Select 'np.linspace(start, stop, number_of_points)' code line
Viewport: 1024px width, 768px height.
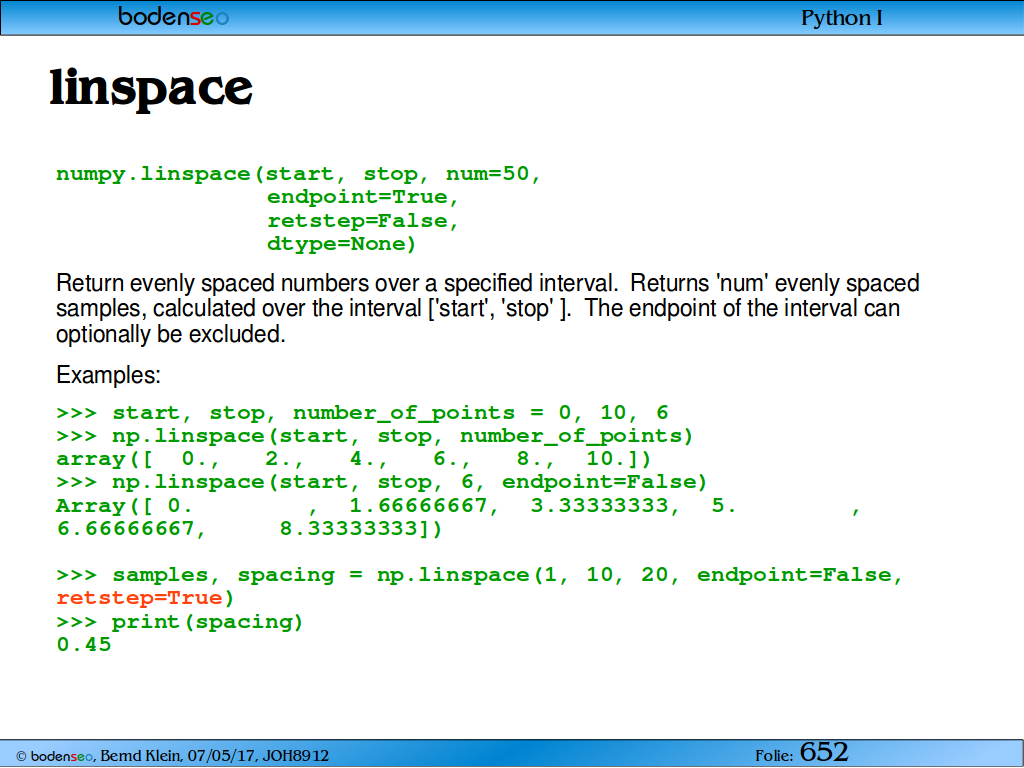(x=374, y=436)
